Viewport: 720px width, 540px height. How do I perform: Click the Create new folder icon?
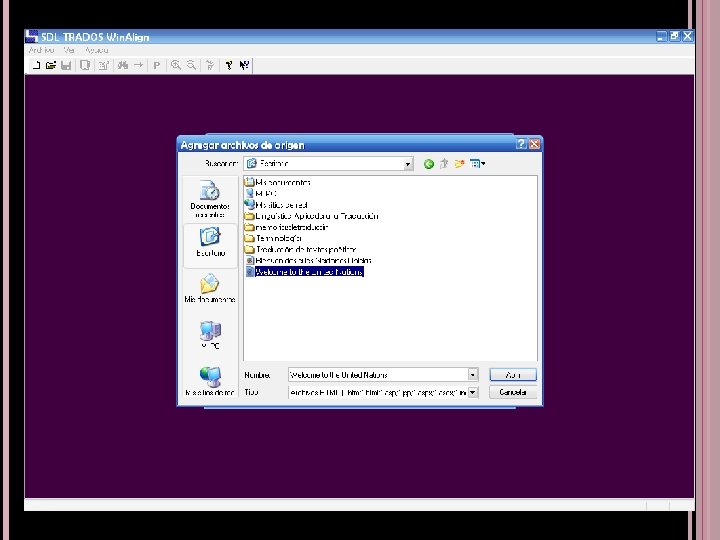(x=459, y=164)
